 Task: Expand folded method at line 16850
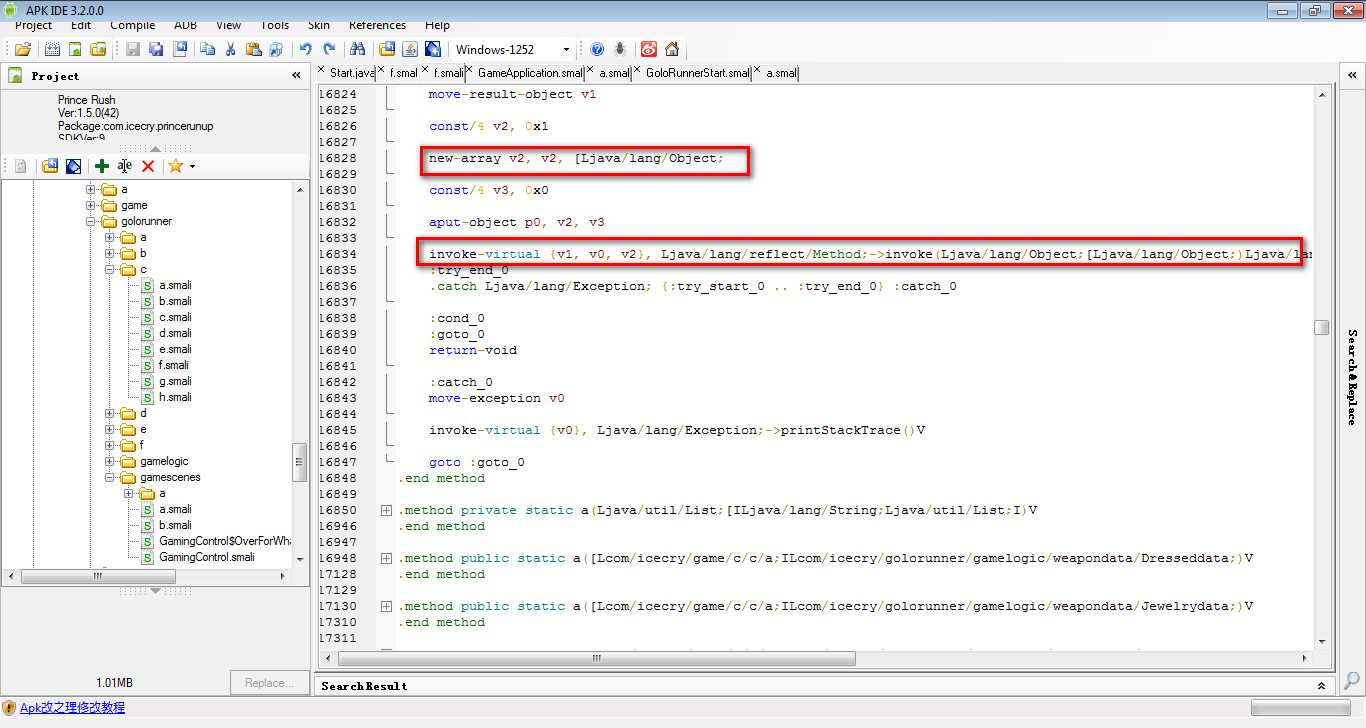[x=386, y=510]
